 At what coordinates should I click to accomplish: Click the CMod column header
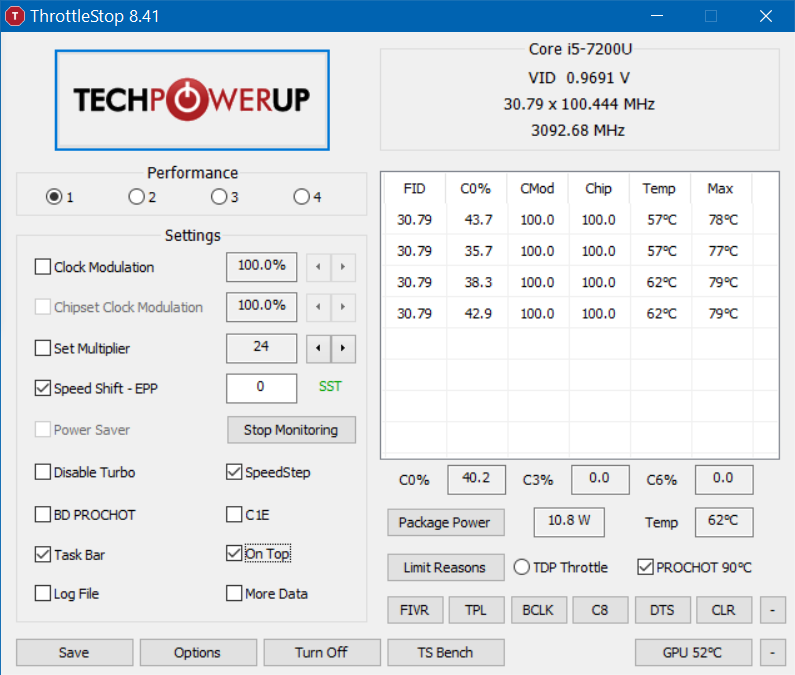(537, 189)
